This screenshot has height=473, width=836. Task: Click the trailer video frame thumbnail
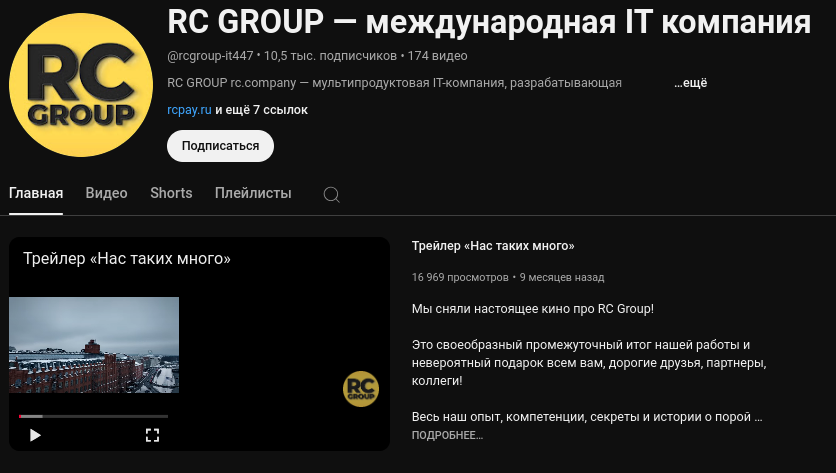(x=94, y=345)
